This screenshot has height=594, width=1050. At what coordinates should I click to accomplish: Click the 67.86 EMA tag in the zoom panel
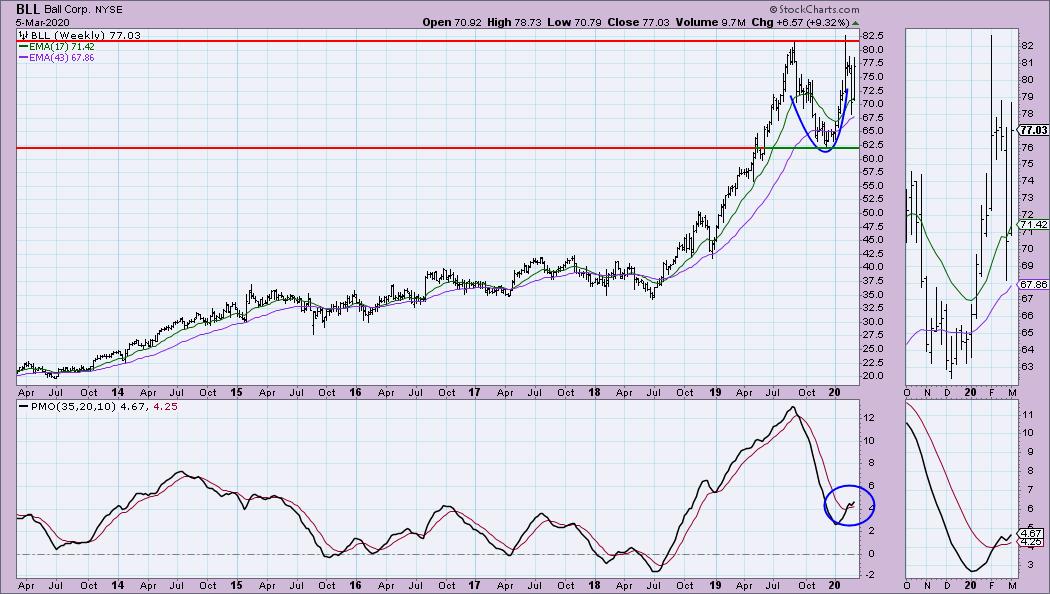(1033, 285)
